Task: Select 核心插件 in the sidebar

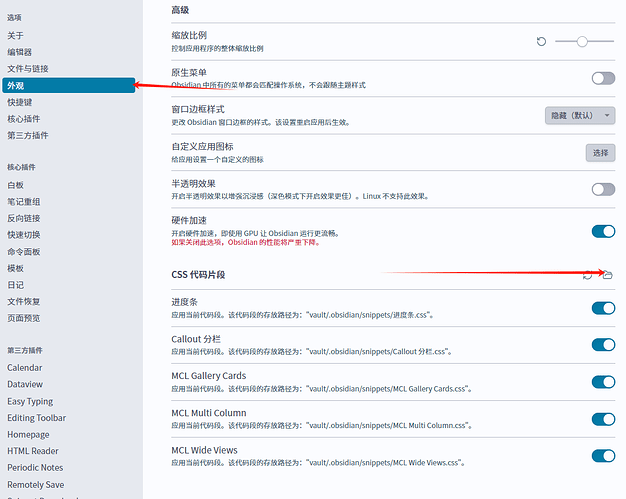Action: [24, 119]
